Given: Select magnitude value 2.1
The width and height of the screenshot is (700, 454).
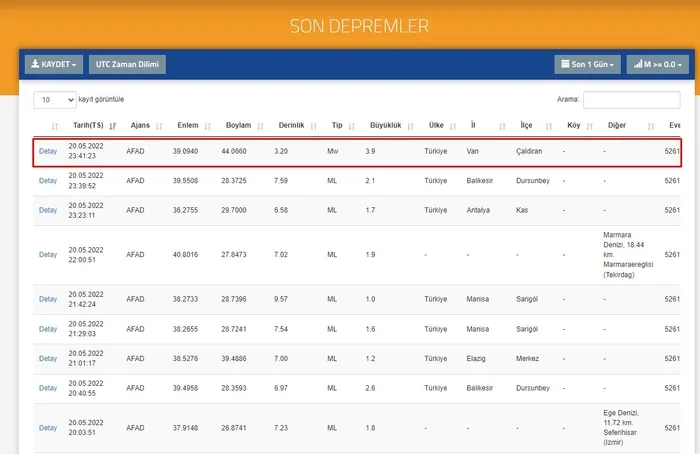Looking at the screenshot, I should tap(370, 181).
